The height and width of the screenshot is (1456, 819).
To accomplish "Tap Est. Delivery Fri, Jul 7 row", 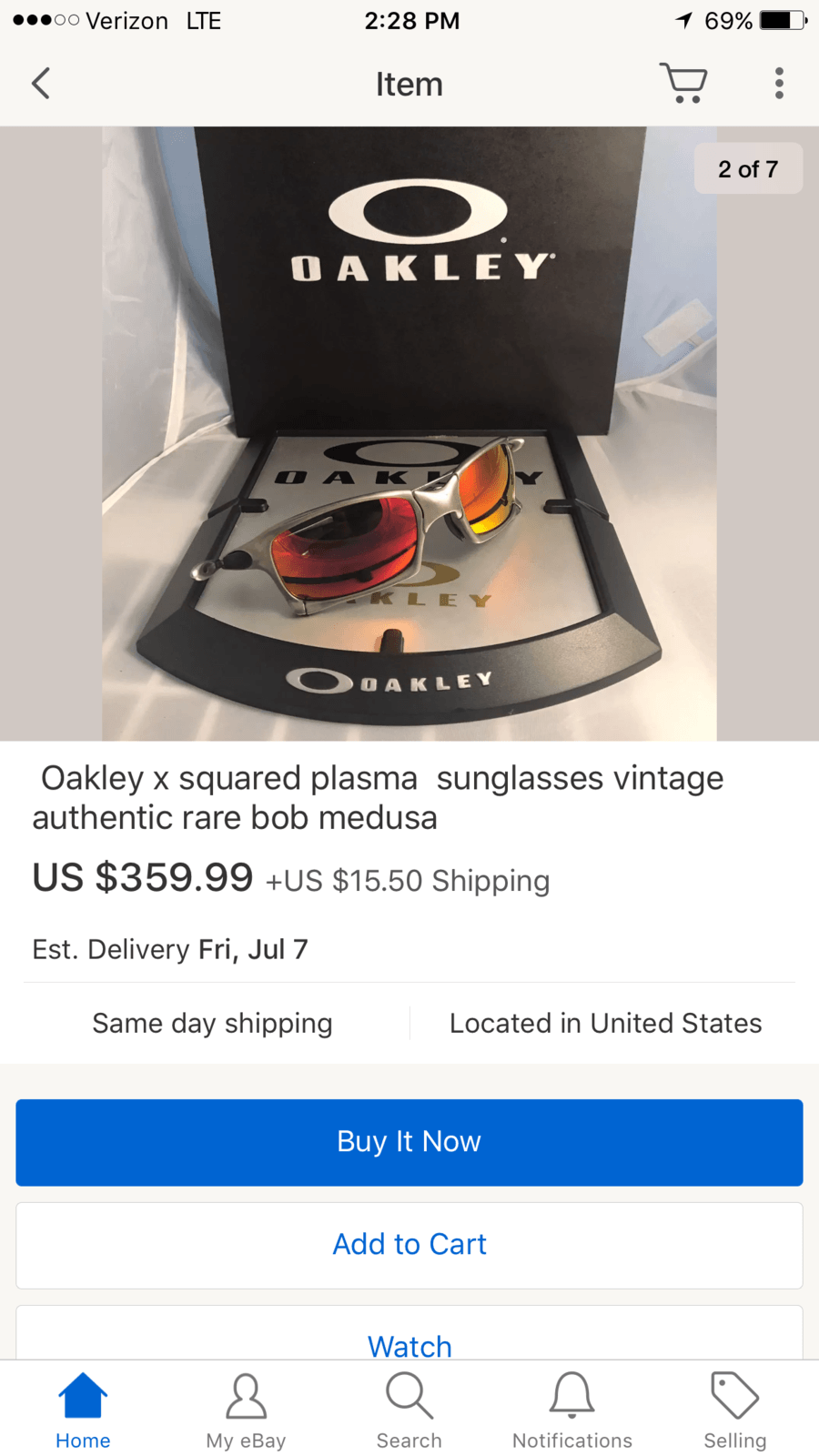I will pos(170,949).
